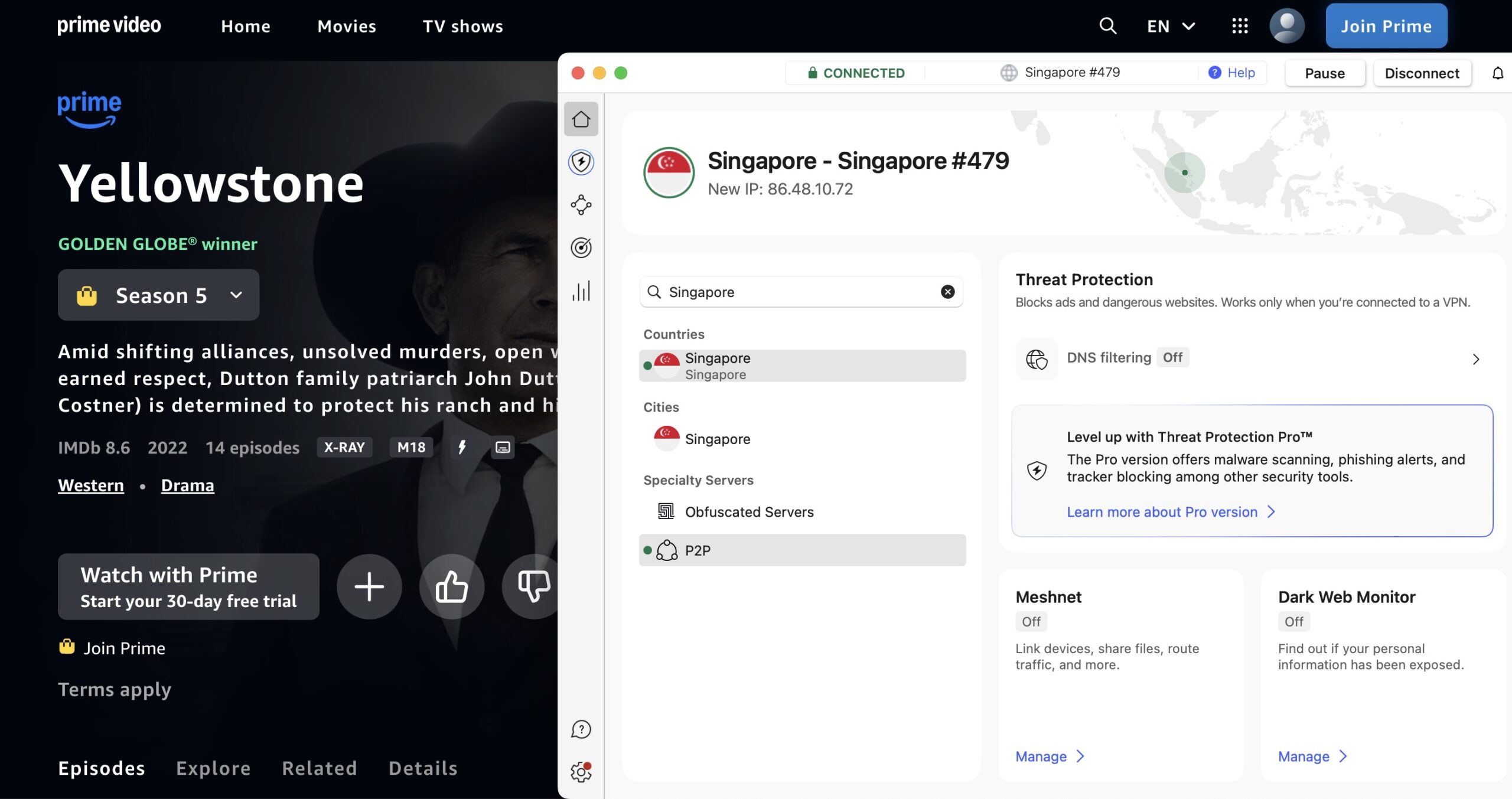Click the Disconnect button
This screenshot has width=1512, height=799.
[1422, 73]
